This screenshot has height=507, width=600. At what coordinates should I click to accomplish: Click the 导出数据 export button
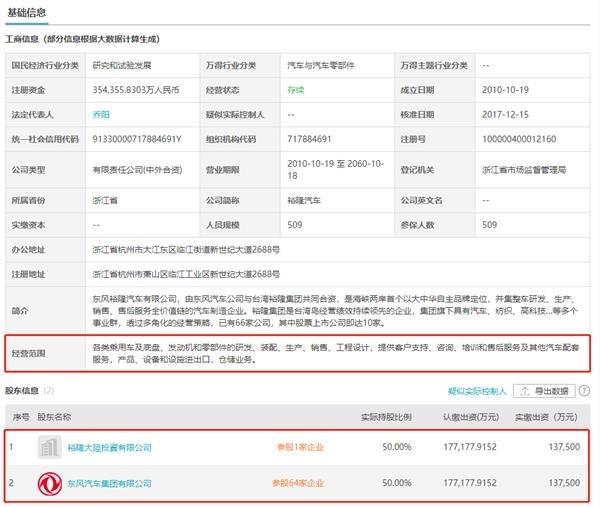544,391
